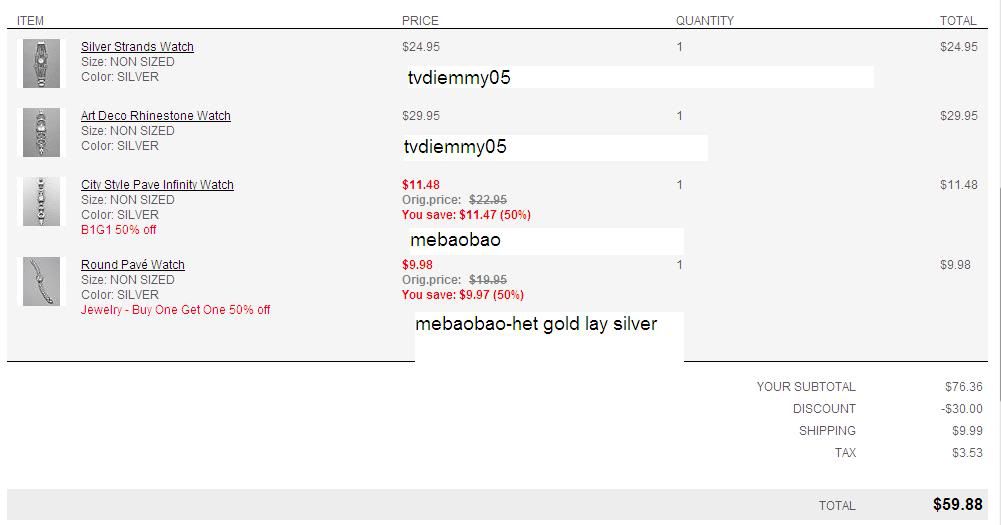Click the Round Pavé Watch thumbnail
Image resolution: width=1001 pixels, height=525 pixels.
[x=41, y=281]
